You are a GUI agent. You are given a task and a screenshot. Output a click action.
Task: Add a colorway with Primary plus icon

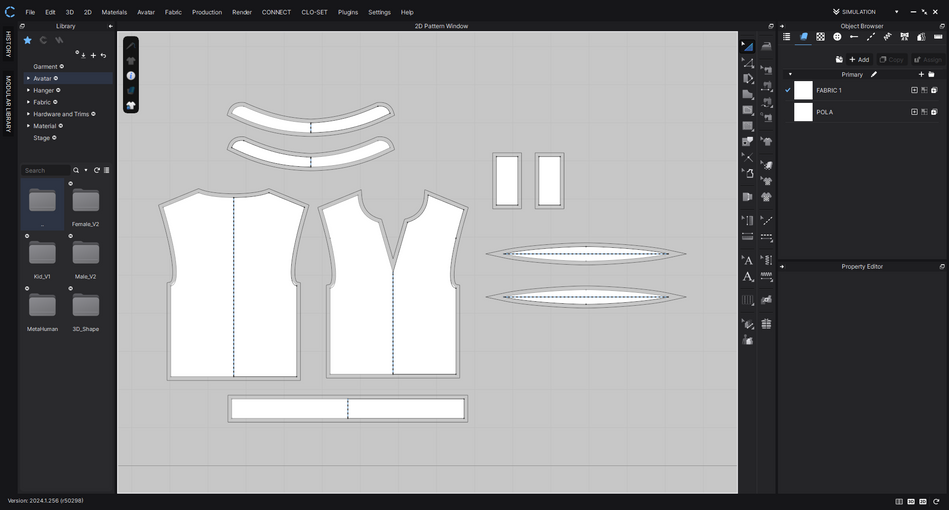(921, 74)
